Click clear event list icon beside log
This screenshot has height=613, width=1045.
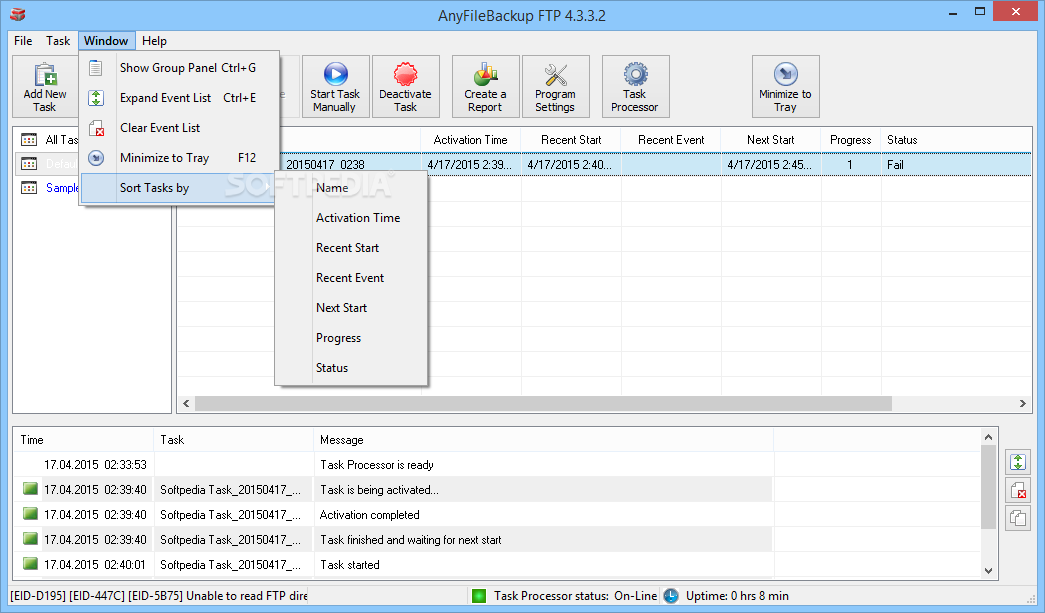[1018, 490]
